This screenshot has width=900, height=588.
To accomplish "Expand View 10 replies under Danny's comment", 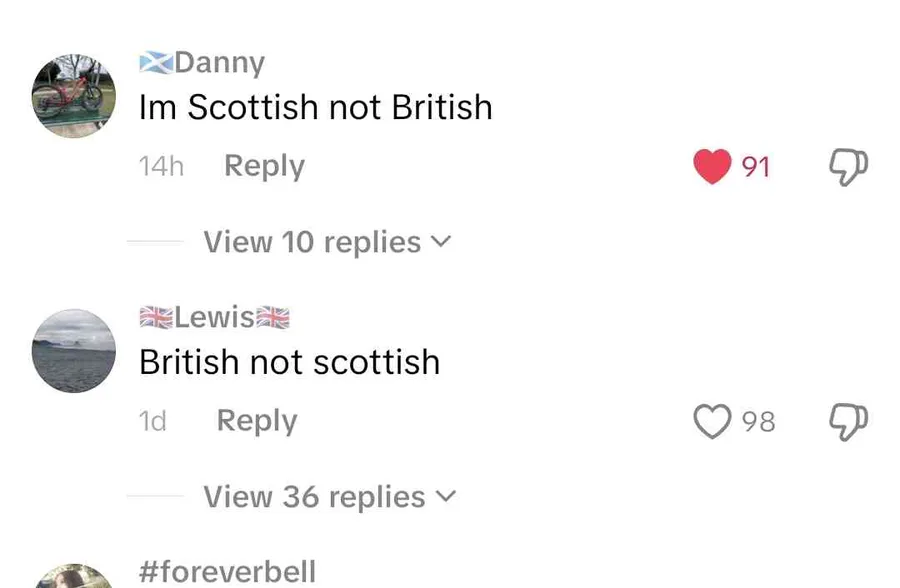I will (x=327, y=242).
